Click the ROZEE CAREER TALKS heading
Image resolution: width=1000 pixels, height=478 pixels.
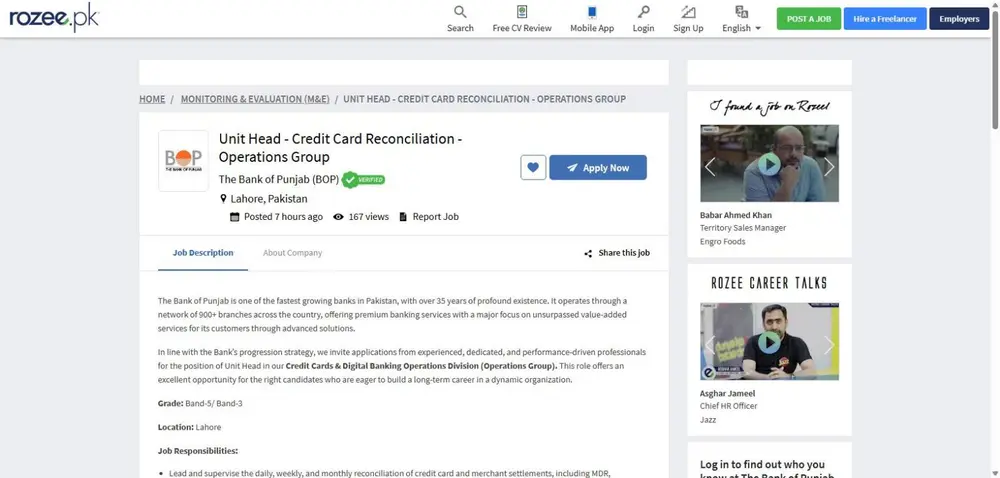pyautogui.click(x=769, y=283)
